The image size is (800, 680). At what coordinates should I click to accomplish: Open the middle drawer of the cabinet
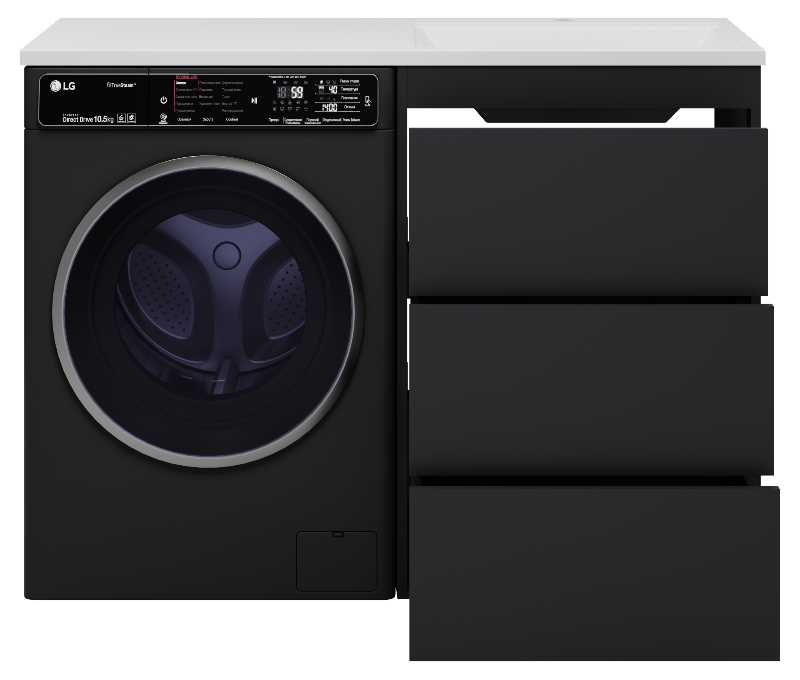(x=590, y=388)
